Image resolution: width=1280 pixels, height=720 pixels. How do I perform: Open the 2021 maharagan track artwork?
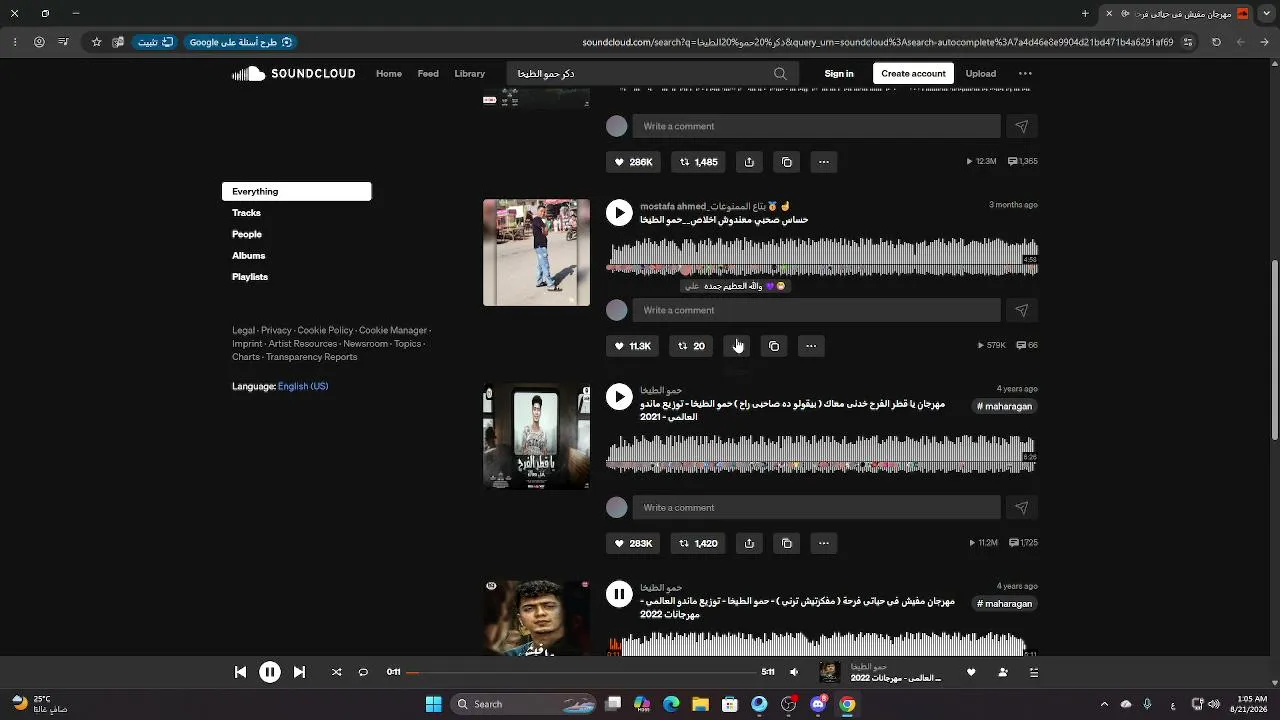(536, 436)
